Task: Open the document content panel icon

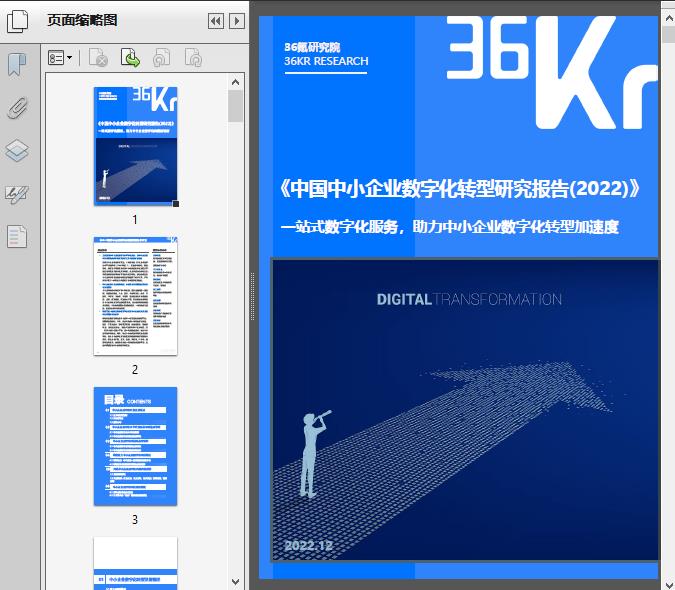Action: coord(17,237)
